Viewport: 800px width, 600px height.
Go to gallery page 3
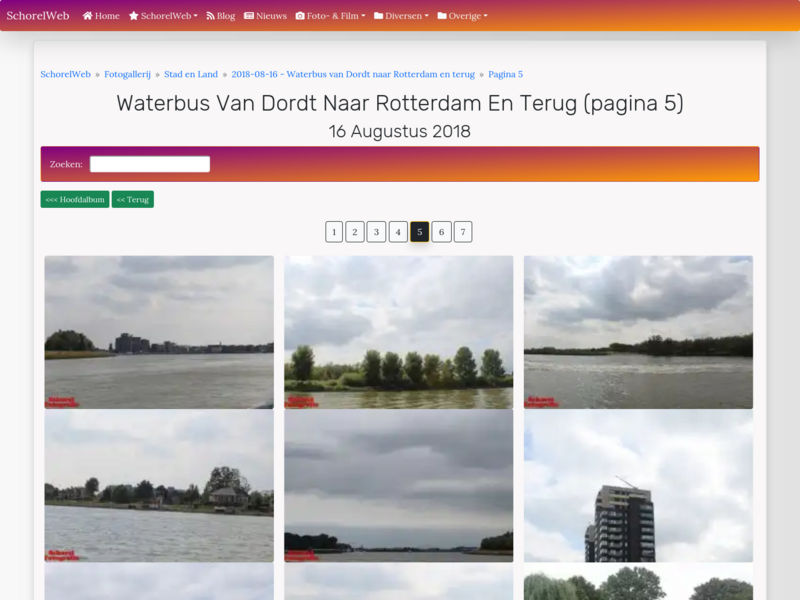[377, 232]
